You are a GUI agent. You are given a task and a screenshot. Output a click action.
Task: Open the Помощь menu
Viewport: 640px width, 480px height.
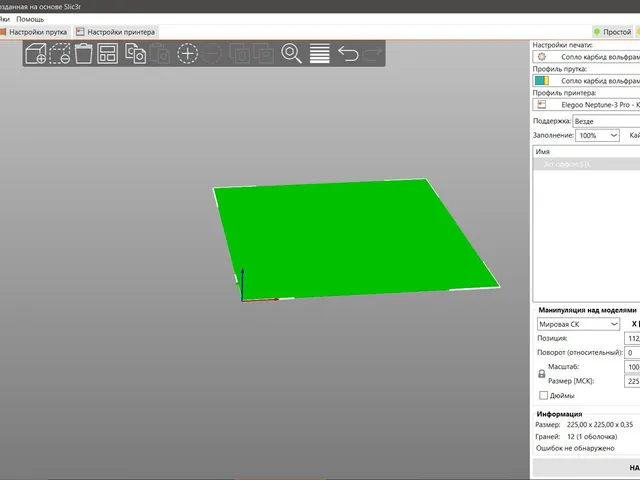tap(30, 19)
